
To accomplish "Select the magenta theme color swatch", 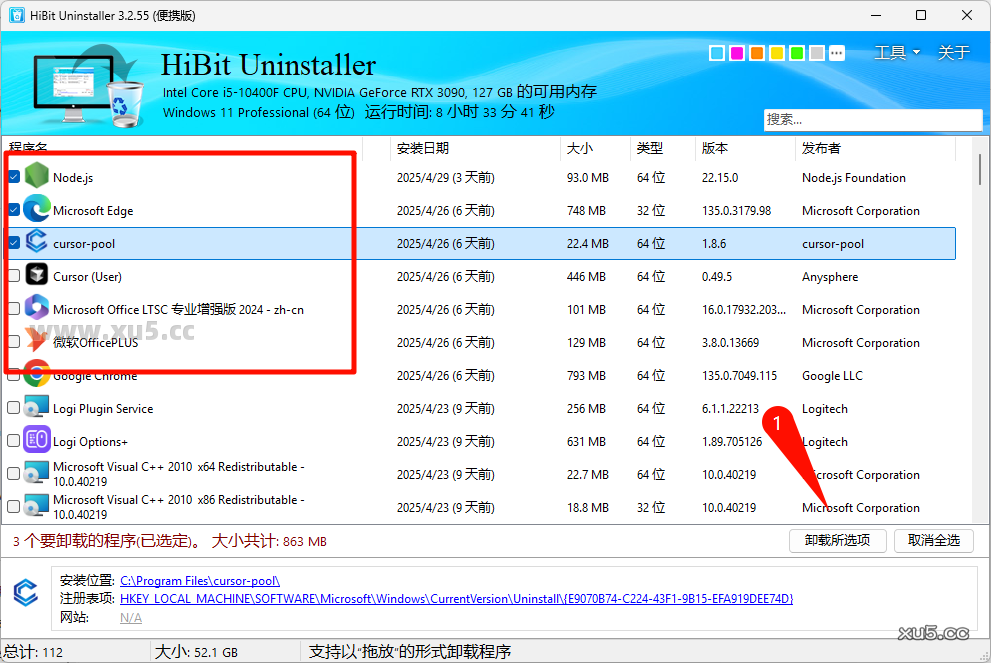I will point(736,52).
